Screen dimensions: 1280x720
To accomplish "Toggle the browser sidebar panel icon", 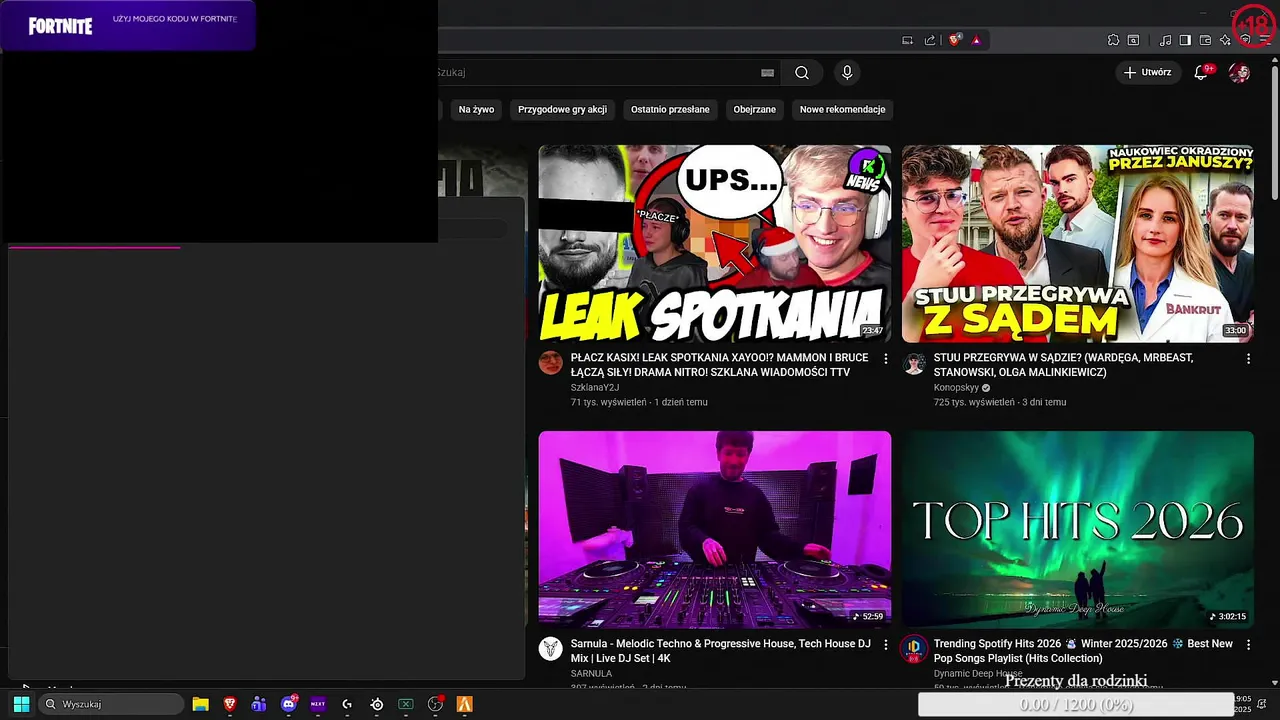I will coord(1185,40).
